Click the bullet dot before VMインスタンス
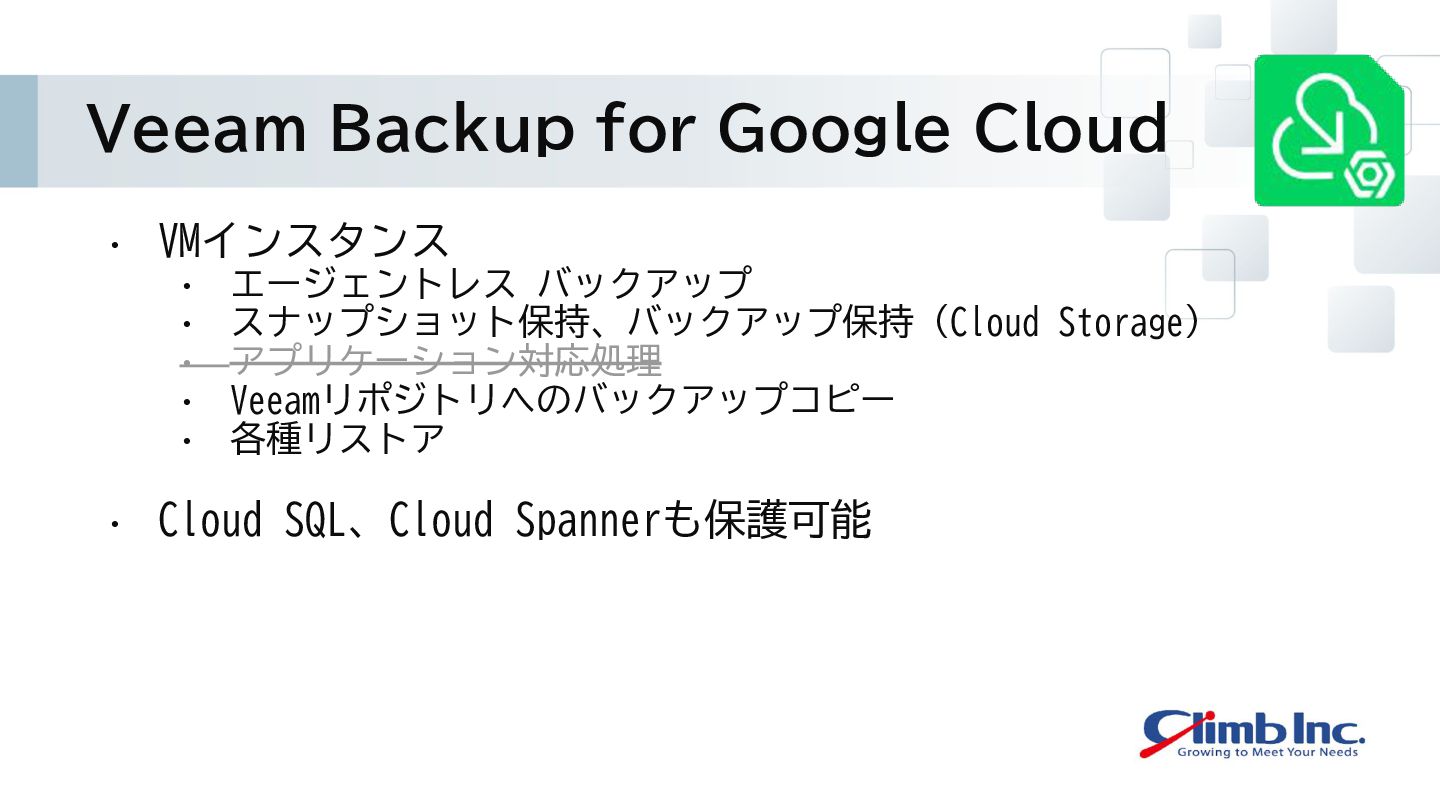The image size is (1440, 810). 116,244
